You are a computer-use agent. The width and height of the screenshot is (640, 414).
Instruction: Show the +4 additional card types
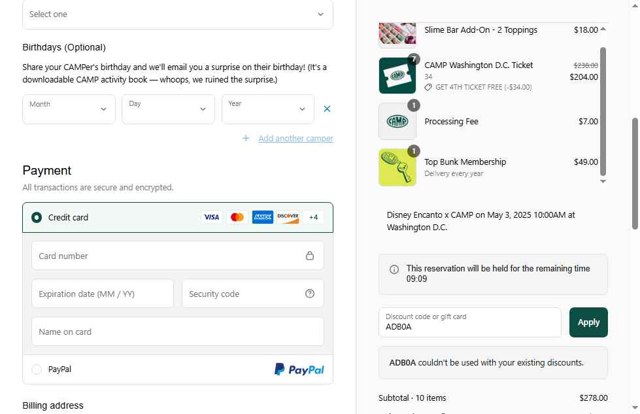pos(313,217)
